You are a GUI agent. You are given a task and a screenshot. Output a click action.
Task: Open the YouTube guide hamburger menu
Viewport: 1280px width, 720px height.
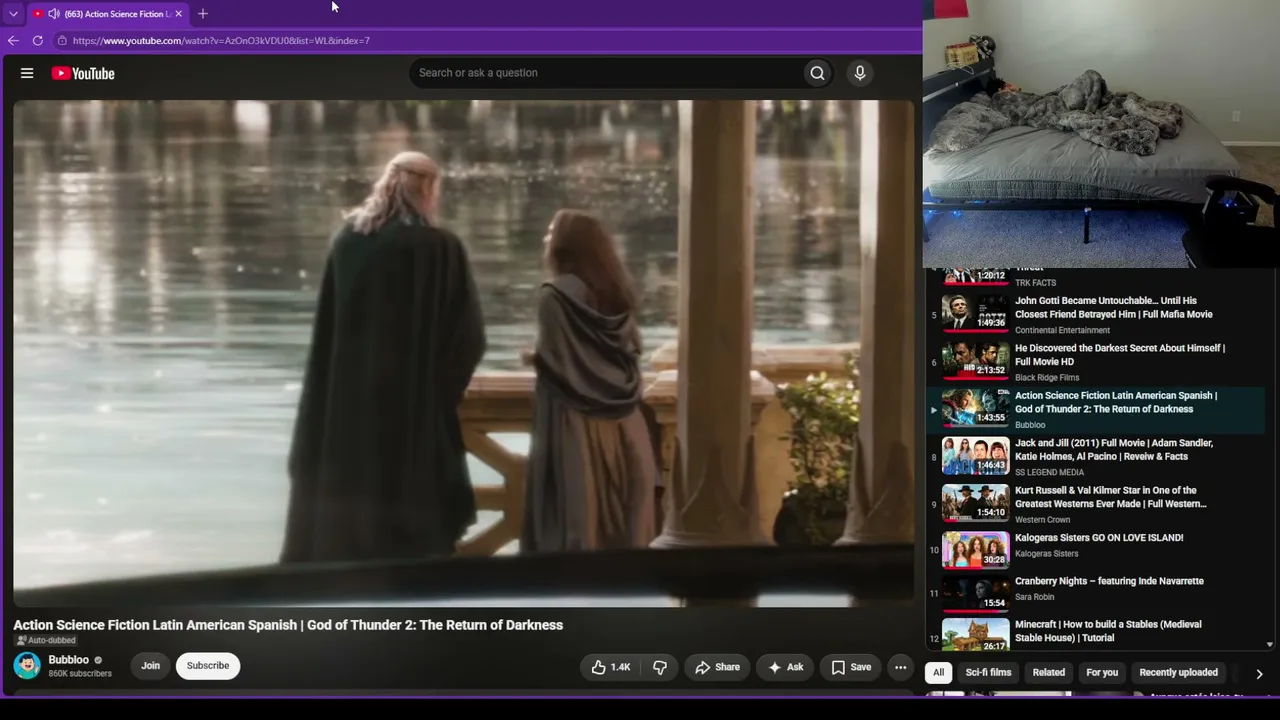click(x=27, y=73)
